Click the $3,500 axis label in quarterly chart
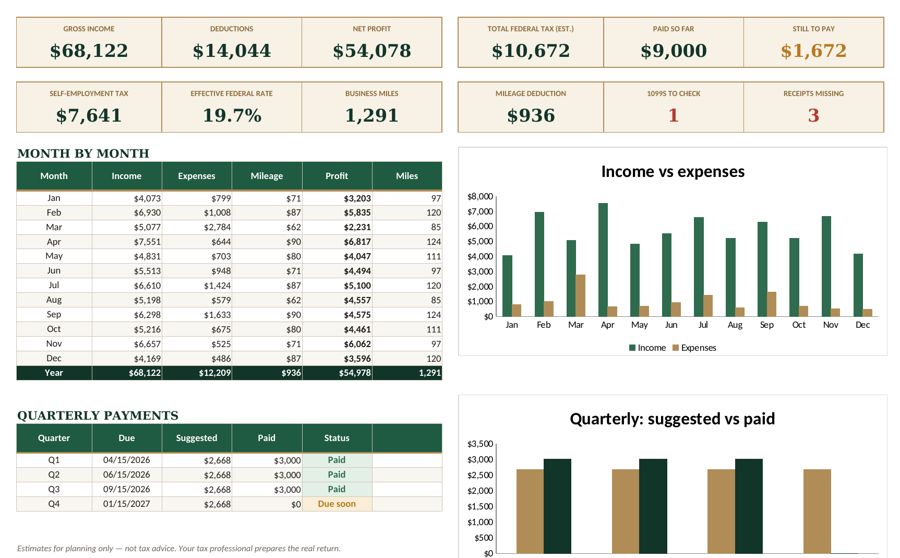Screen dimensions: 900x558 point(480,444)
